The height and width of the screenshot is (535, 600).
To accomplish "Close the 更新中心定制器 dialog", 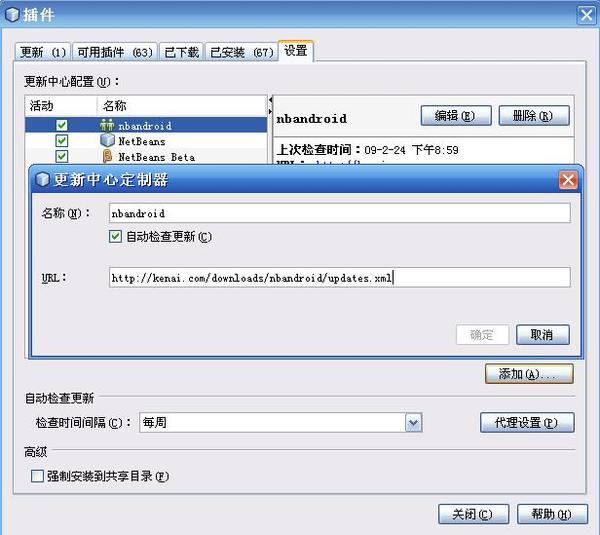I will pos(568,179).
